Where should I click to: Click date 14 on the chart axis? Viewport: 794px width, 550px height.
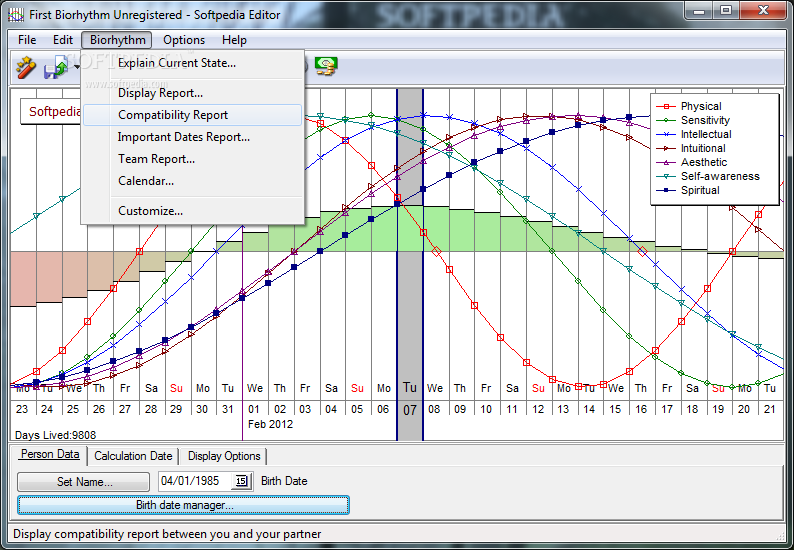pos(589,409)
